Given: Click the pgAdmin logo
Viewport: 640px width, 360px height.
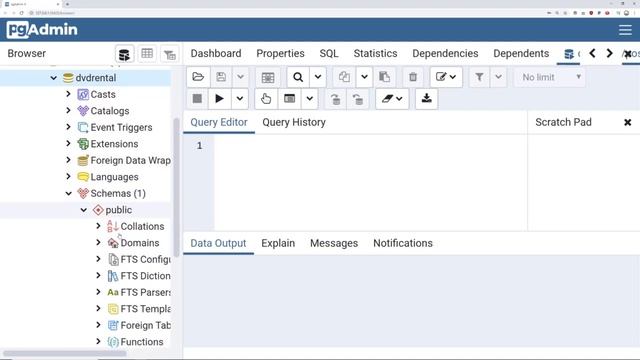Looking at the screenshot, I should [42, 30].
